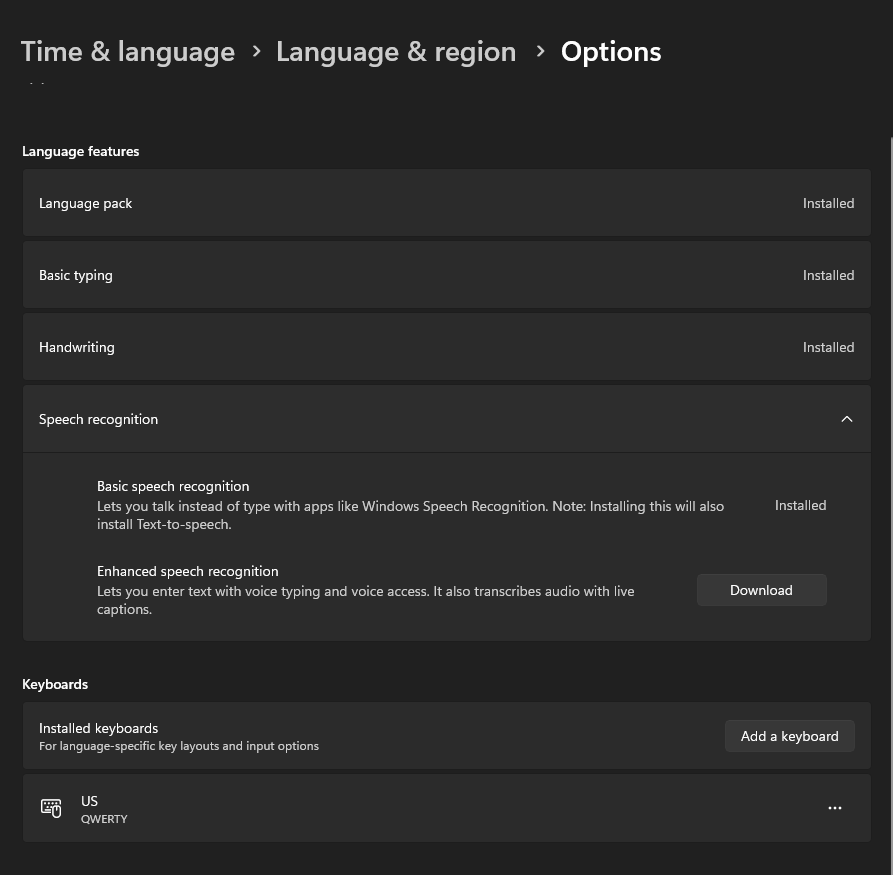The height and width of the screenshot is (875, 893).
Task: Toggle Basic speech recognition installation
Action: point(800,505)
